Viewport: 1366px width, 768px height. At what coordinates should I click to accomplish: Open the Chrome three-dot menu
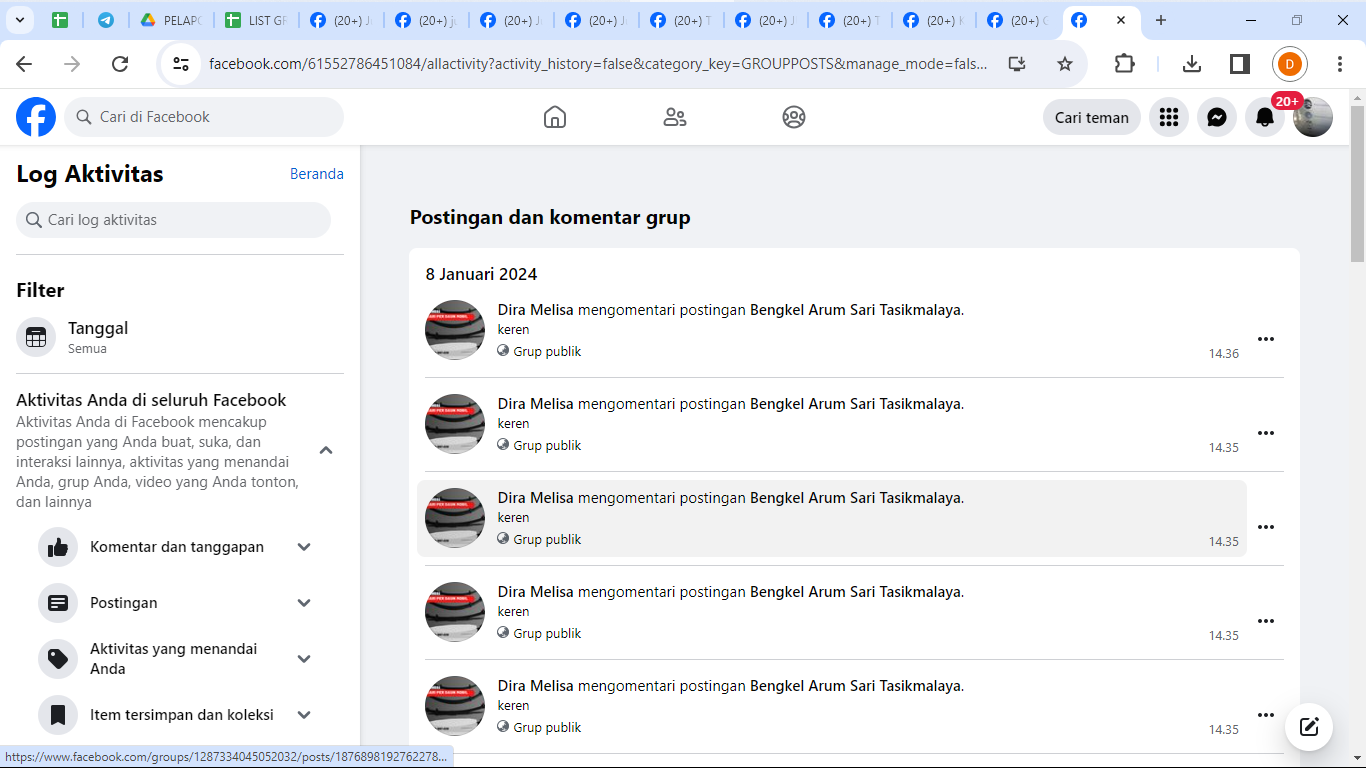[x=1340, y=64]
